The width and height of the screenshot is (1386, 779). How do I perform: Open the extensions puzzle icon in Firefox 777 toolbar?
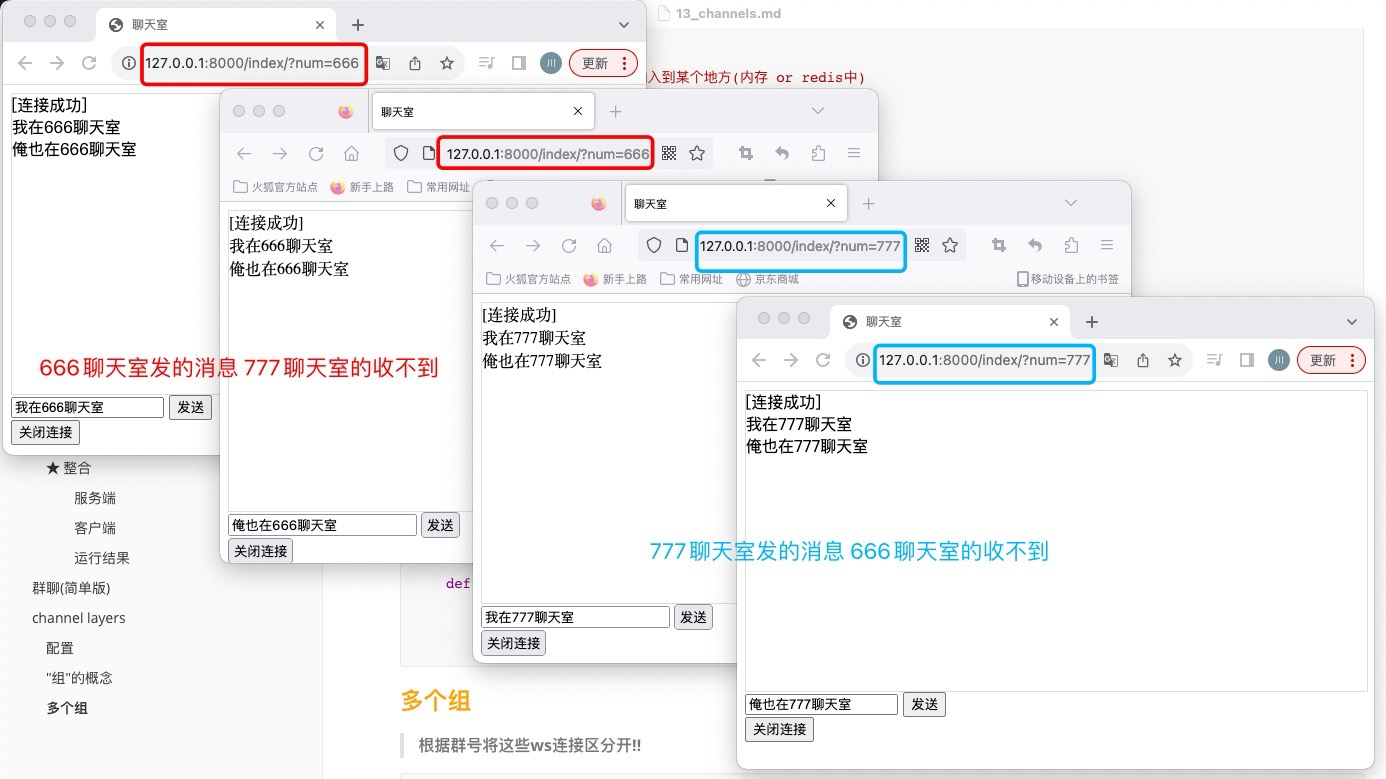coord(1071,245)
